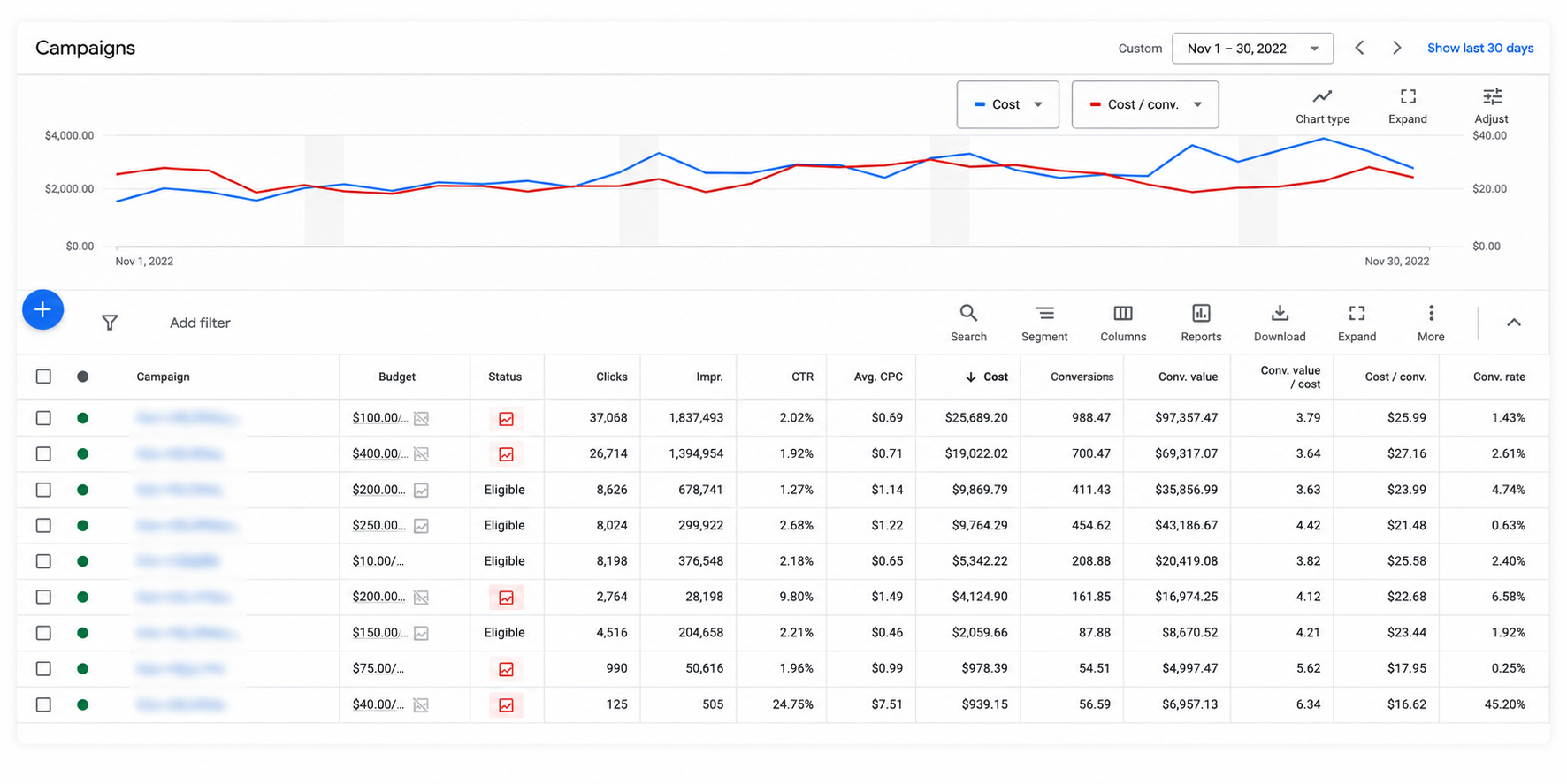Sort by the Cost column header

coord(986,377)
